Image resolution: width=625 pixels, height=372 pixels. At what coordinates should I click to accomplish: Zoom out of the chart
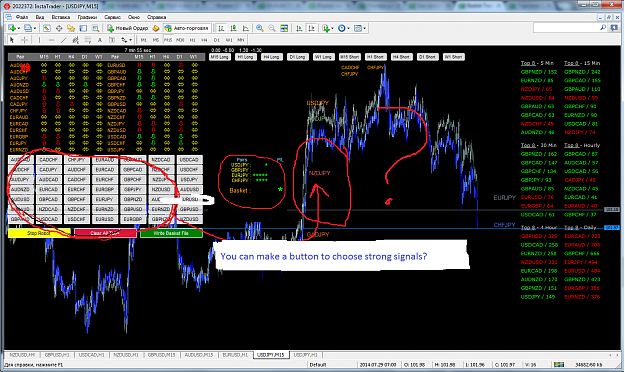tap(272, 28)
